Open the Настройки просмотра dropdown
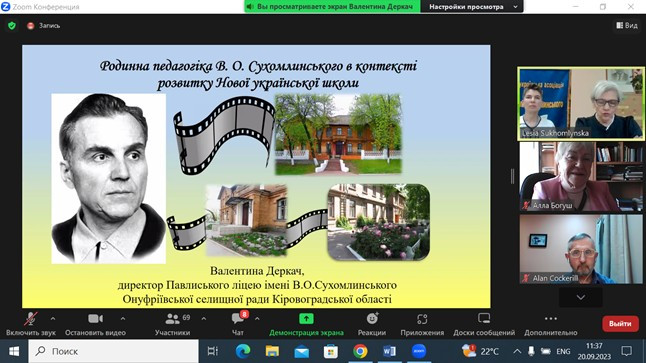Screen dimensions: 646x363 [472, 7]
